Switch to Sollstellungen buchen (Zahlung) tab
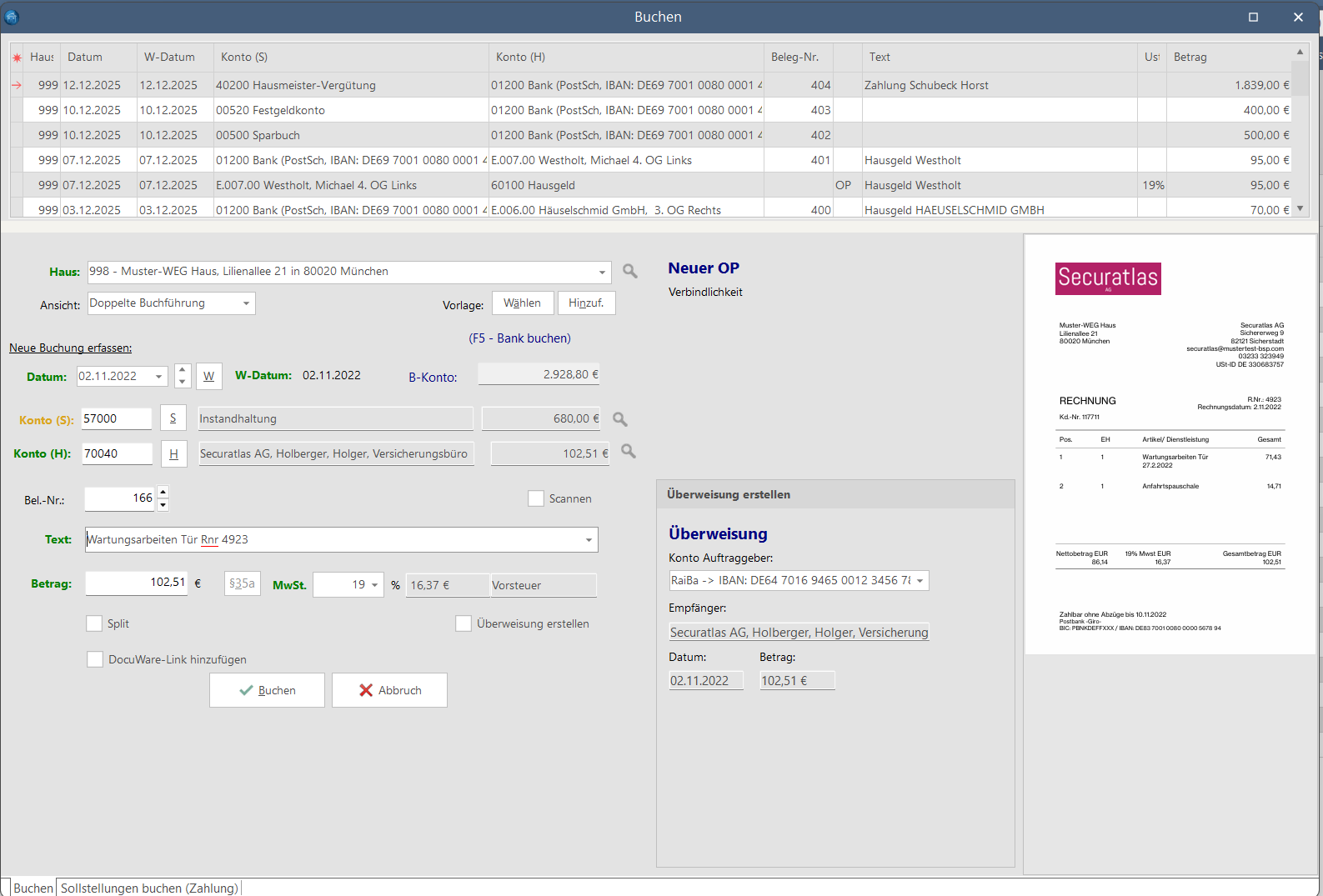This screenshot has width=1323, height=896. click(x=149, y=888)
